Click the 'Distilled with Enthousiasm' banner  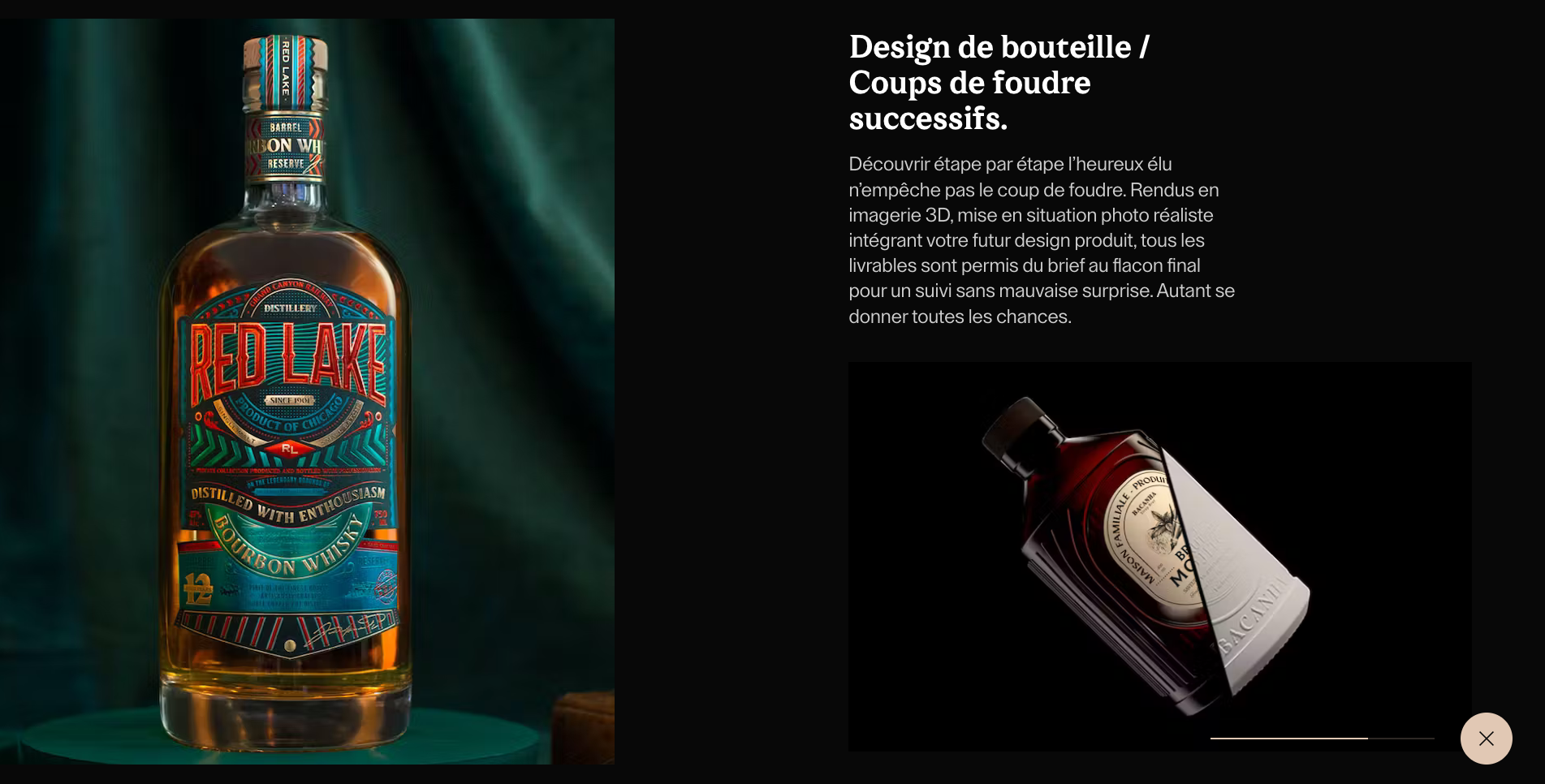click(288, 505)
